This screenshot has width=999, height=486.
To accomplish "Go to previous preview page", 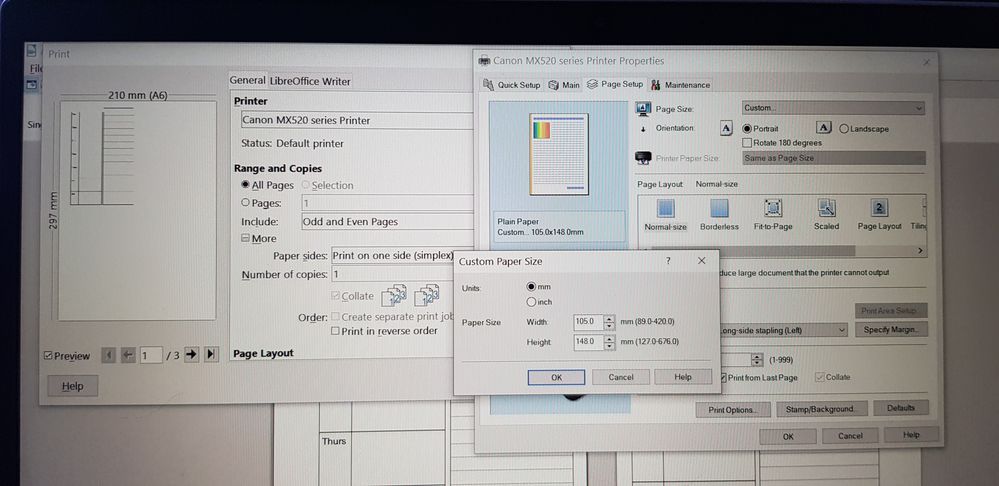I will tap(128, 355).
